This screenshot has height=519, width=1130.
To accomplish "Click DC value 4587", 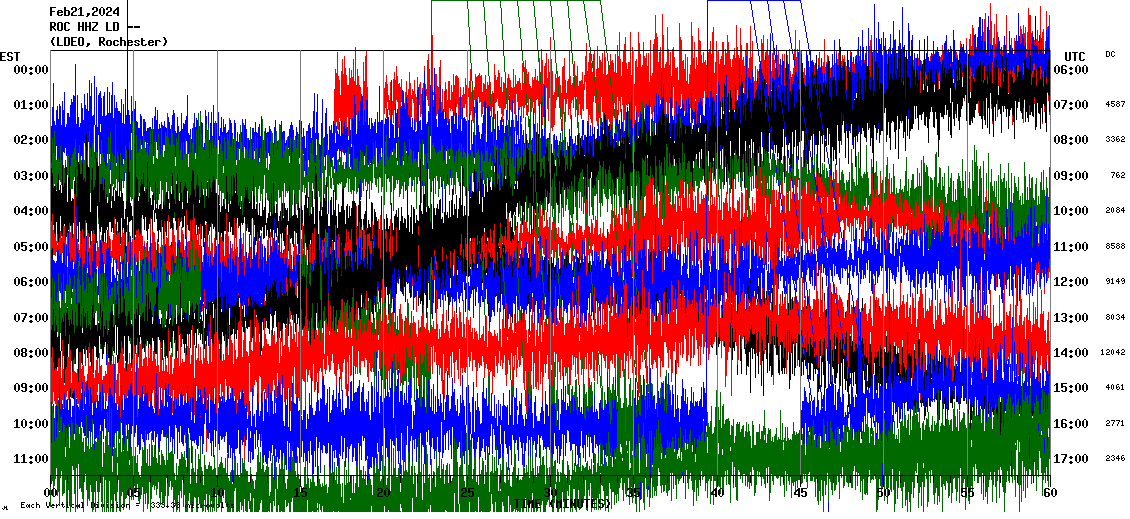I will click(x=1115, y=104).
